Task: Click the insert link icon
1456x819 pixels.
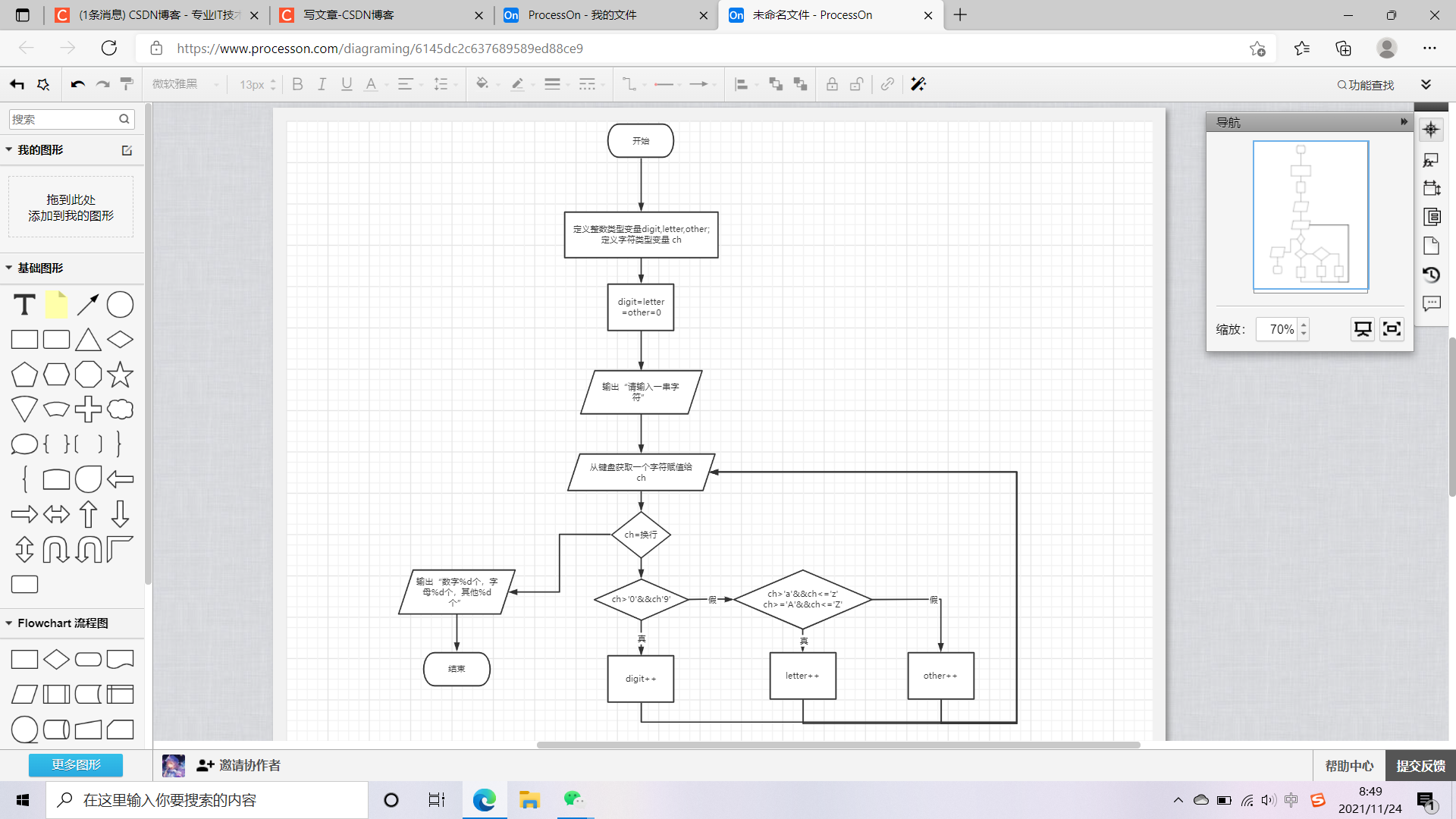Action: (887, 84)
